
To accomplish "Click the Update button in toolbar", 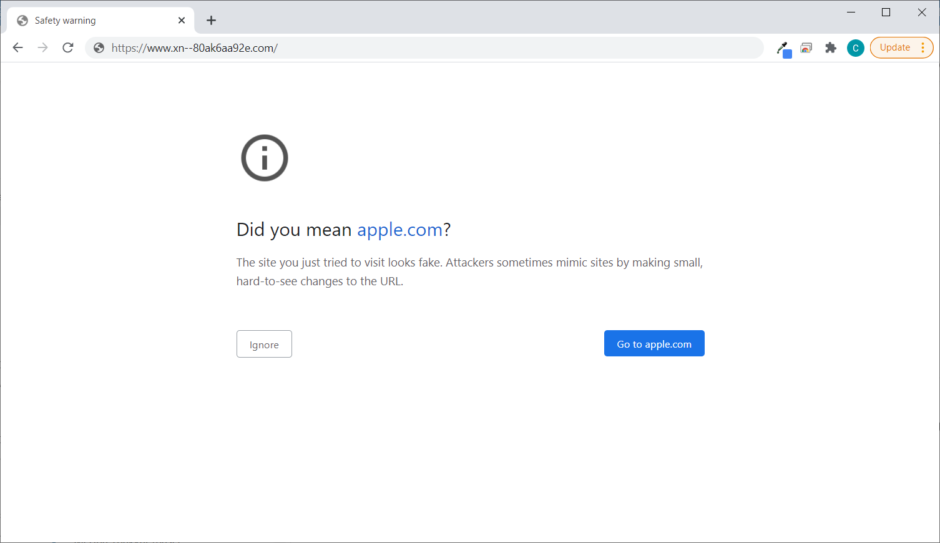I will click(x=894, y=48).
